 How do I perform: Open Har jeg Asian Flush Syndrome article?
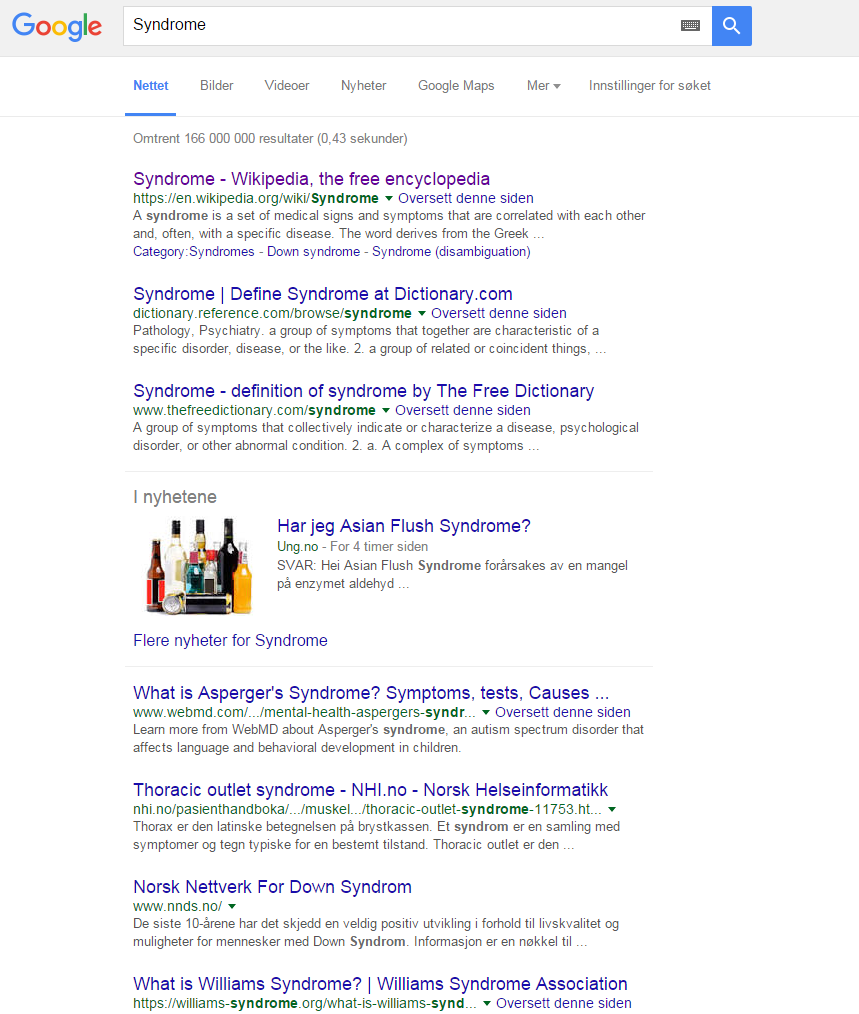(403, 526)
